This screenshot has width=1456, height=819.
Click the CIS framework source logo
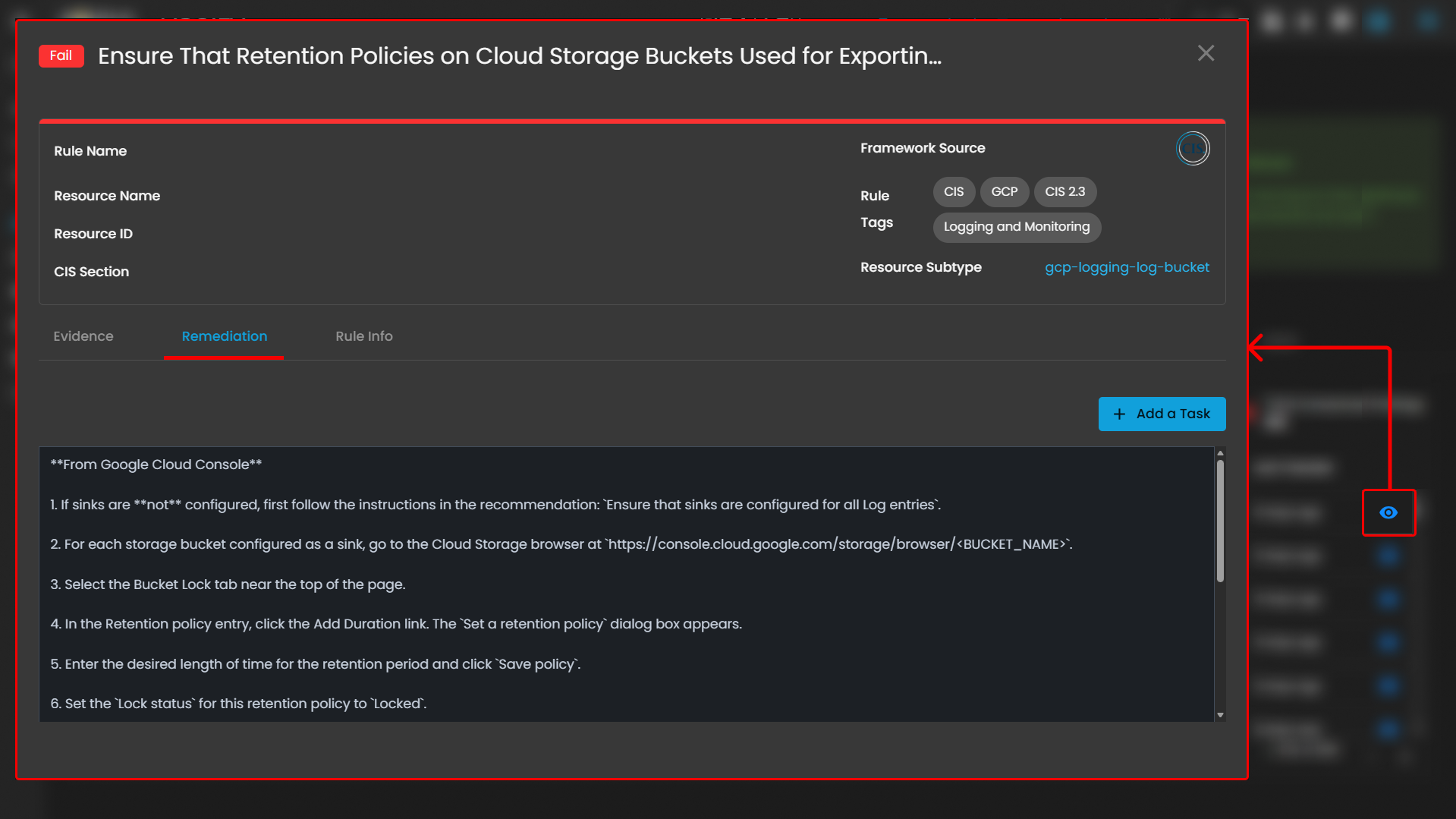[x=1192, y=149]
